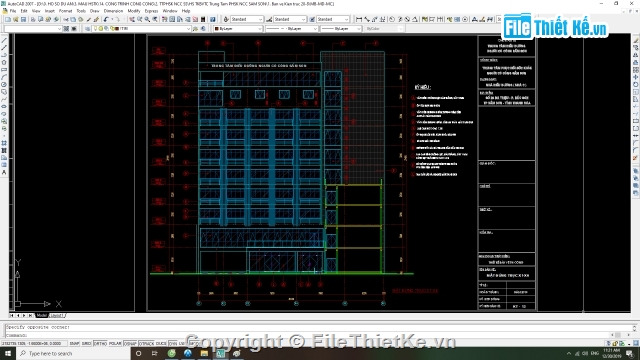The height and width of the screenshot is (360, 640).
Task: Toggle ORTHO mode in status bar
Action: click(100, 344)
